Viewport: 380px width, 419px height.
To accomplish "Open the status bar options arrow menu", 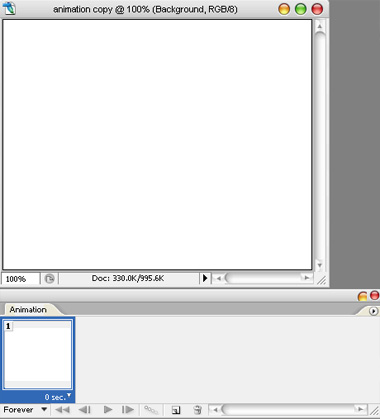I will click(205, 278).
